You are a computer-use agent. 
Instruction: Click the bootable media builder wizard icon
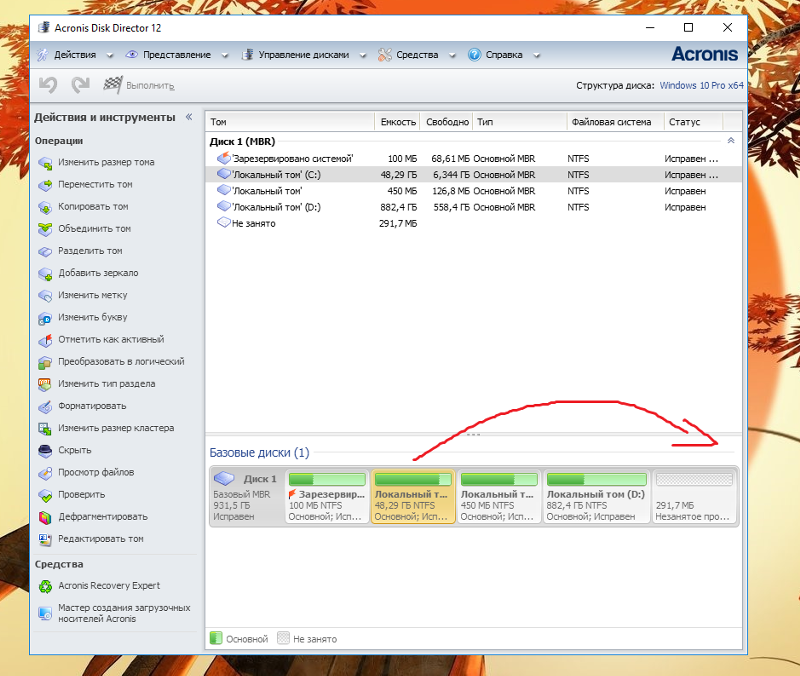45,613
